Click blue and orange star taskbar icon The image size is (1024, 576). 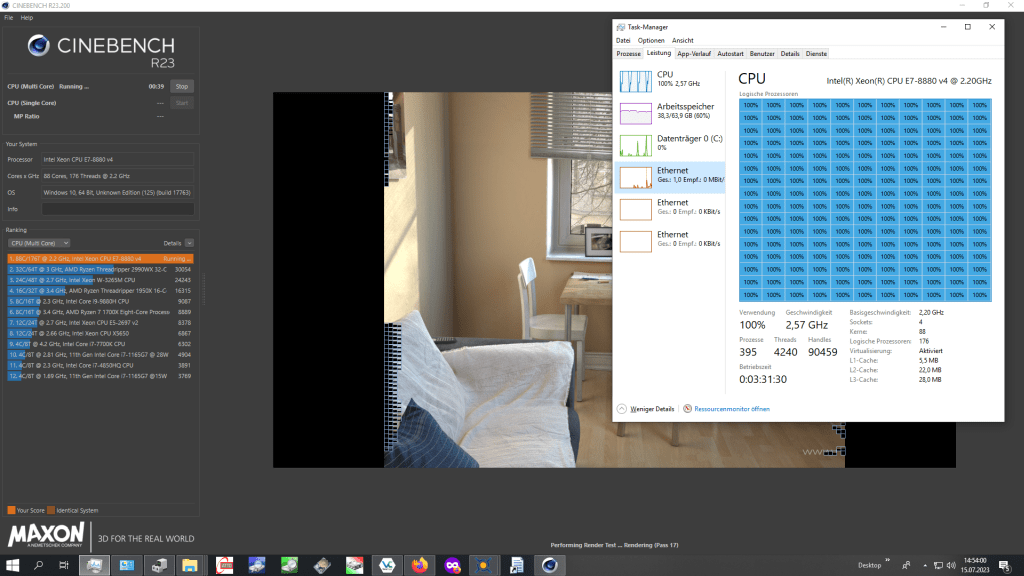pyautogui.click(x=484, y=565)
